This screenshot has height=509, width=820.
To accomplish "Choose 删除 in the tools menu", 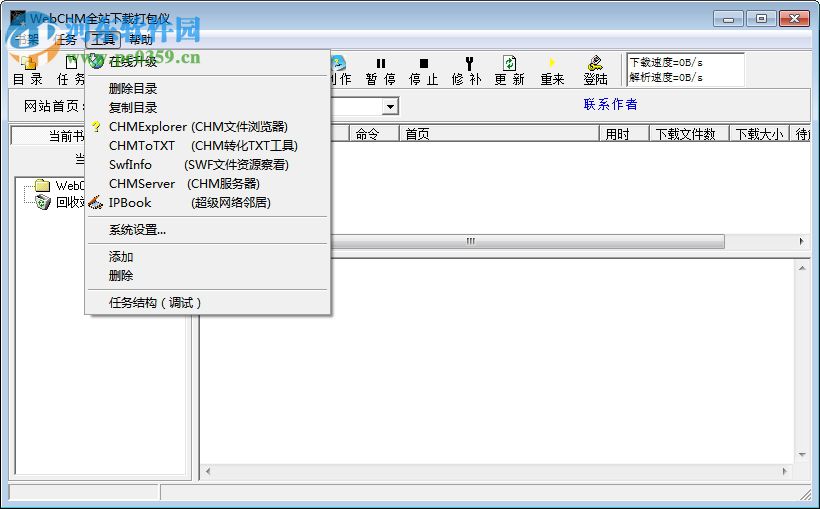I will click(208, 275).
